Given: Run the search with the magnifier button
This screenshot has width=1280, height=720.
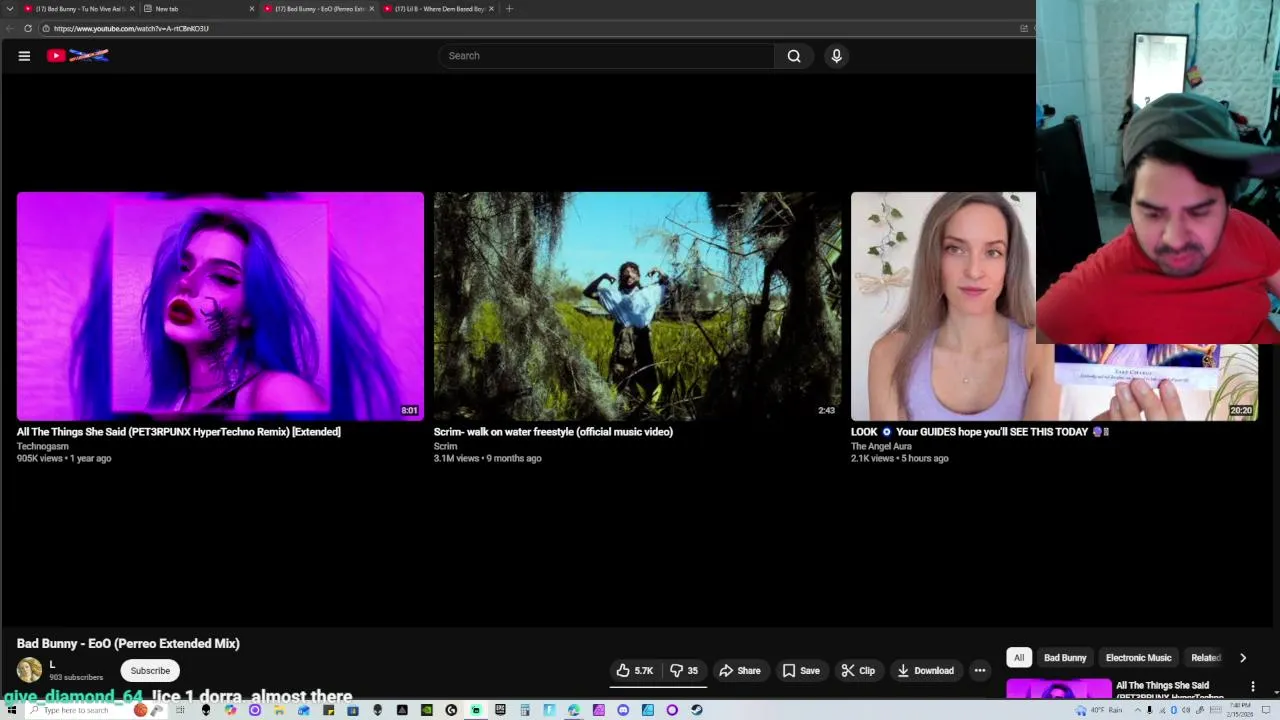Looking at the screenshot, I should coord(794,56).
